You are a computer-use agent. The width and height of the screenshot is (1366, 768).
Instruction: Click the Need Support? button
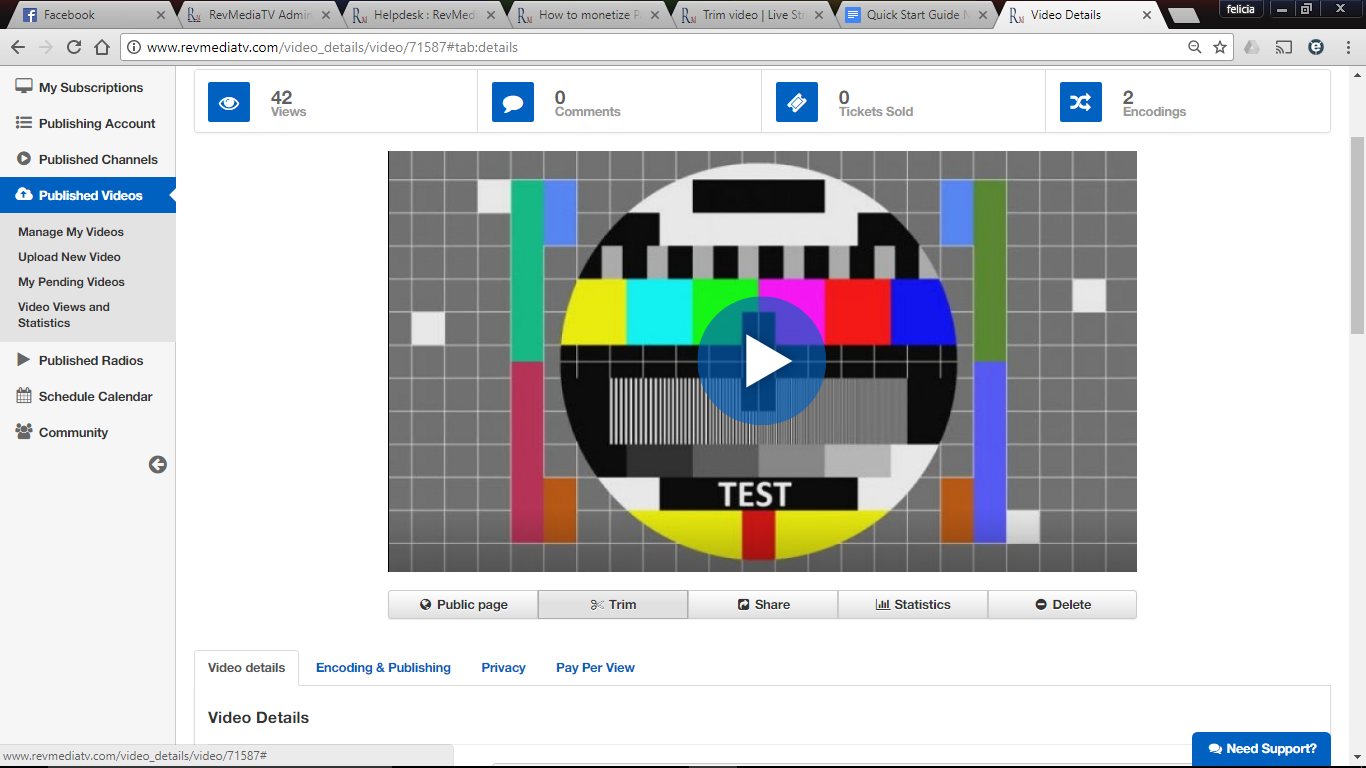[1262, 749]
